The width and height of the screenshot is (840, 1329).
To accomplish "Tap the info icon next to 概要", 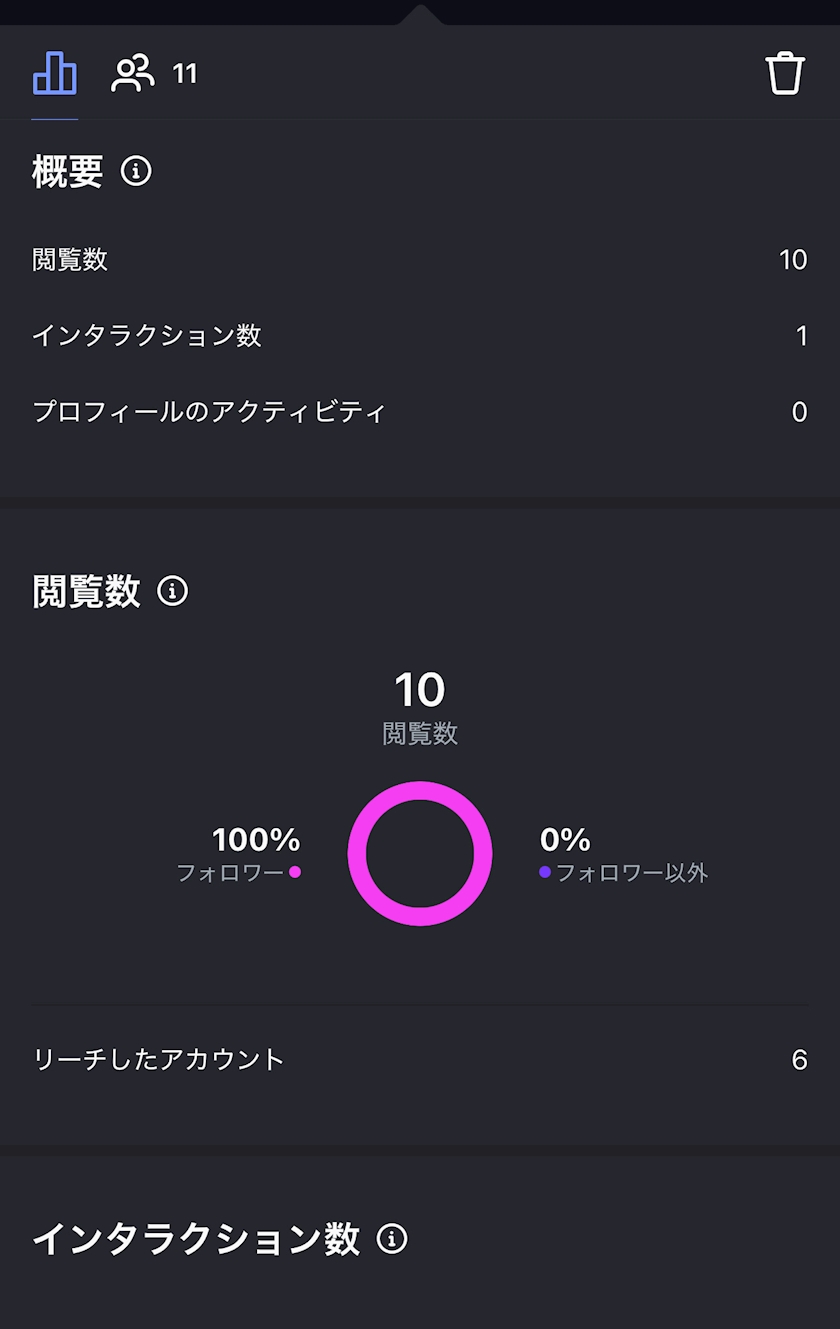I will click(136, 172).
